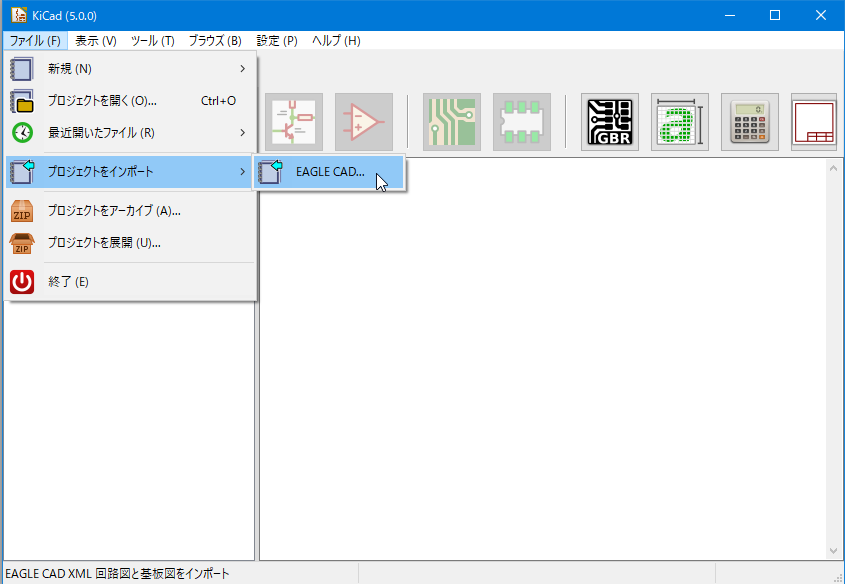
Task: Click the ZIP archive project icon
Action: [x=22, y=211]
